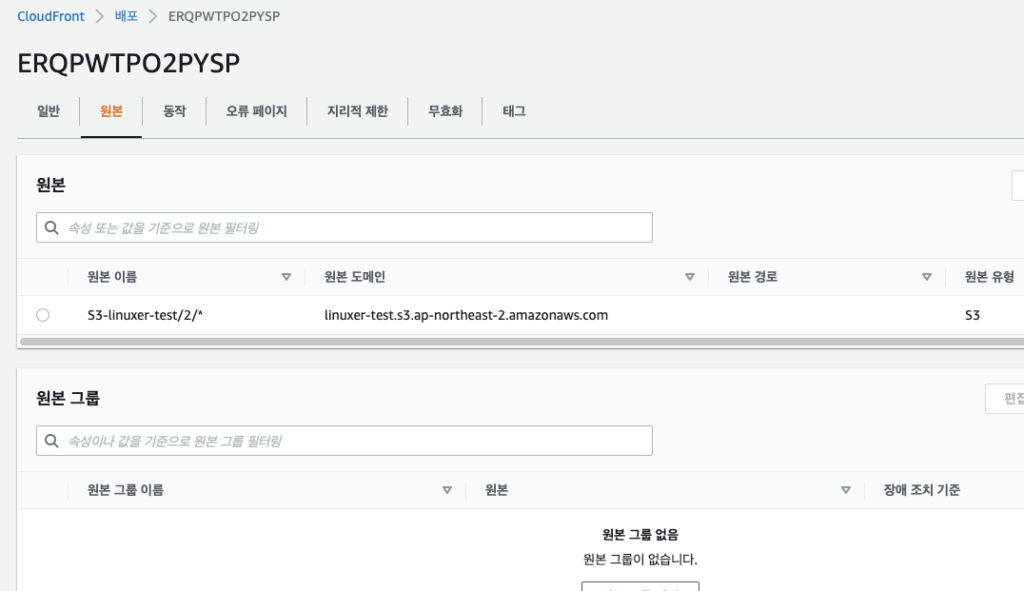The height and width of the screenshot is (591, 1024).
Task: Click the search magnifier in origins filter
Action: (52, 228)
